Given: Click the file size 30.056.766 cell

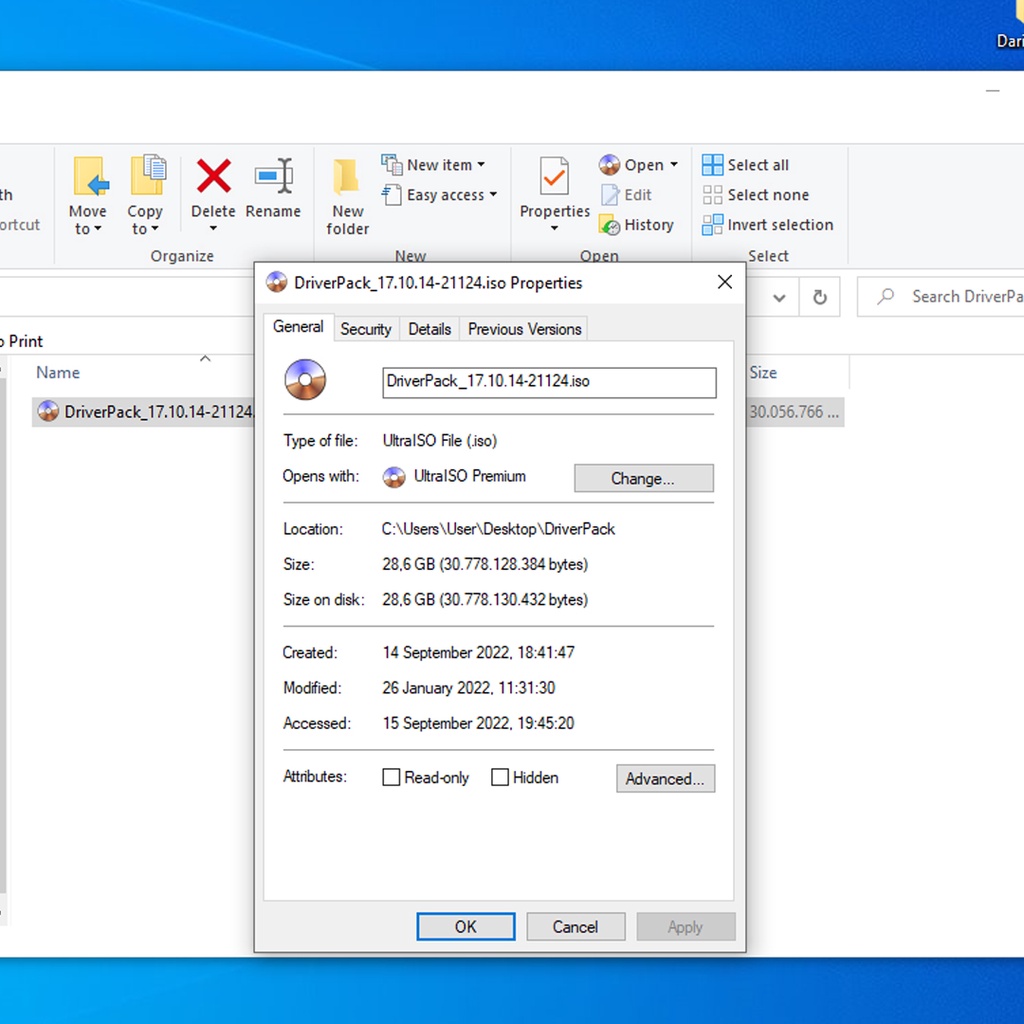Looking at the screenshot, I should pyautogui.click(x=794, y=412).
